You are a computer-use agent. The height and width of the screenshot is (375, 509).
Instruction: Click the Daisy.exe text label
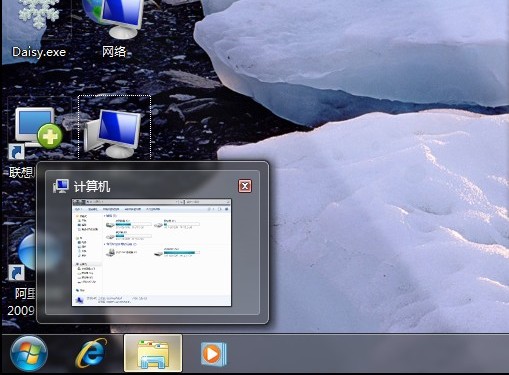(x=39, y=52)
